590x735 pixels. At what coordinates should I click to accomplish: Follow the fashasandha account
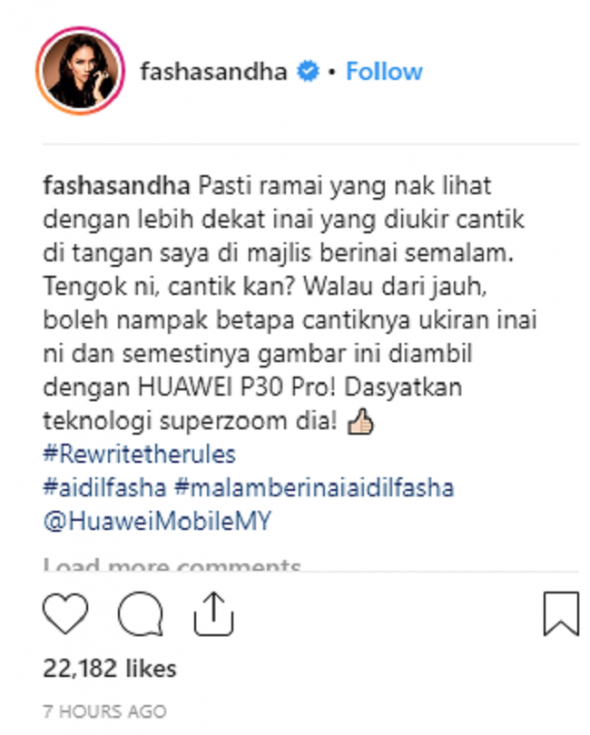click(x=384, y=72)
